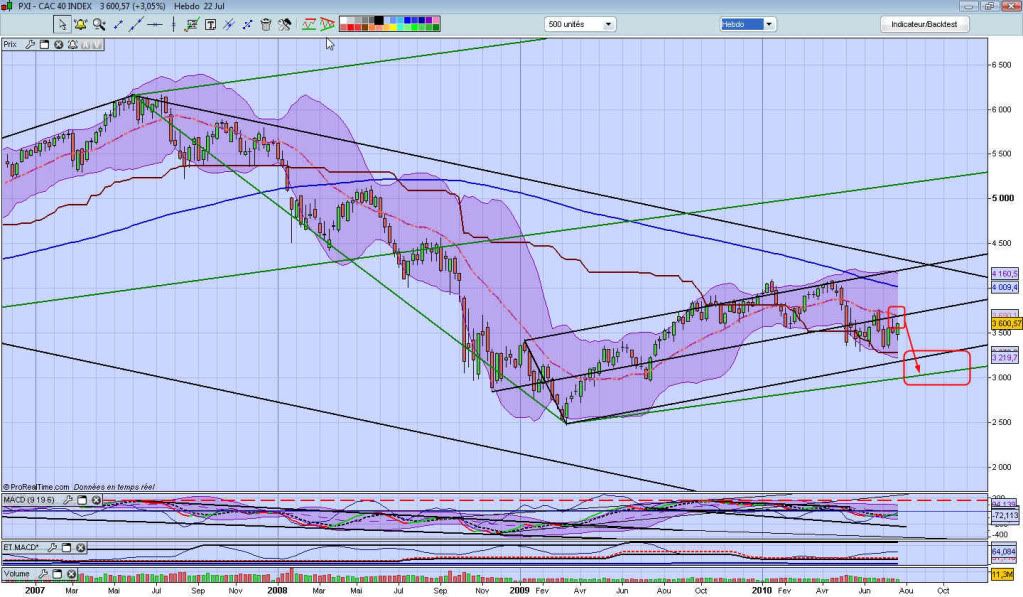The height and width of the screenshot is (597, 1023).
Task: Select the arrow cursor tool
Action: pyautogui.click(x=62, y=24)
